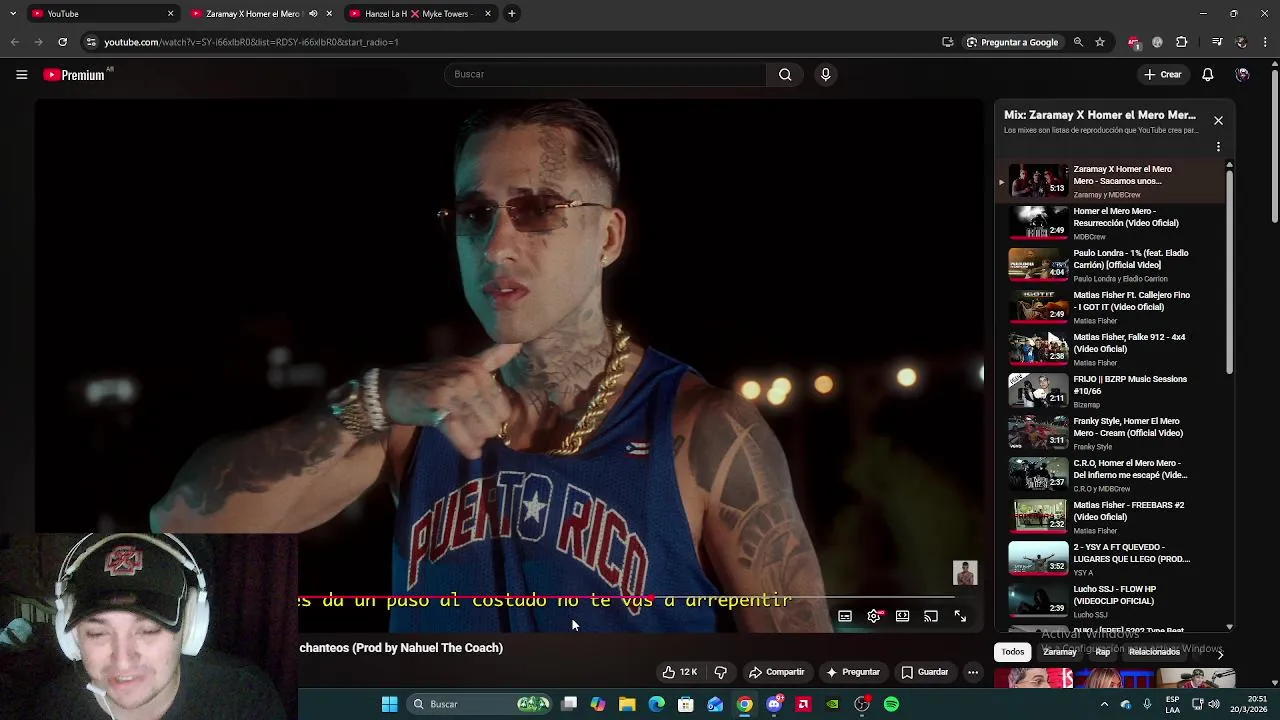Open the Chrome three-dot menu
The image size is (1280, 720).
pyautogui.click(x=1266, y=42)
